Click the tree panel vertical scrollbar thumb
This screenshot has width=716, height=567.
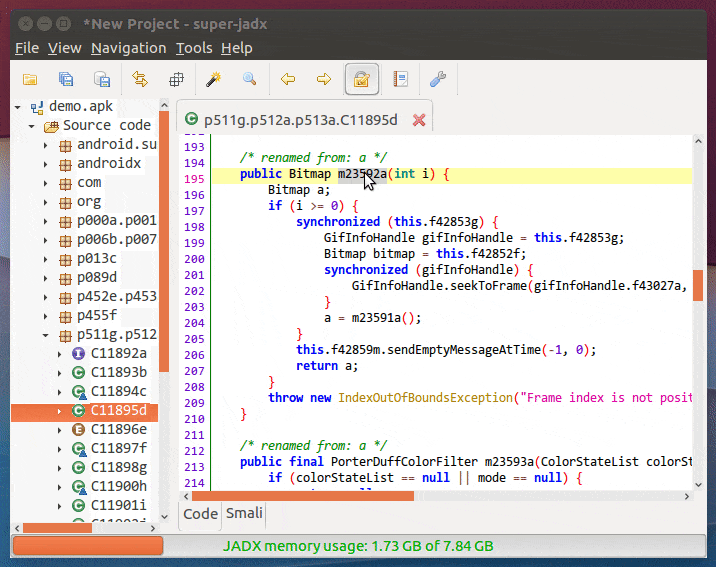[164, 241]
